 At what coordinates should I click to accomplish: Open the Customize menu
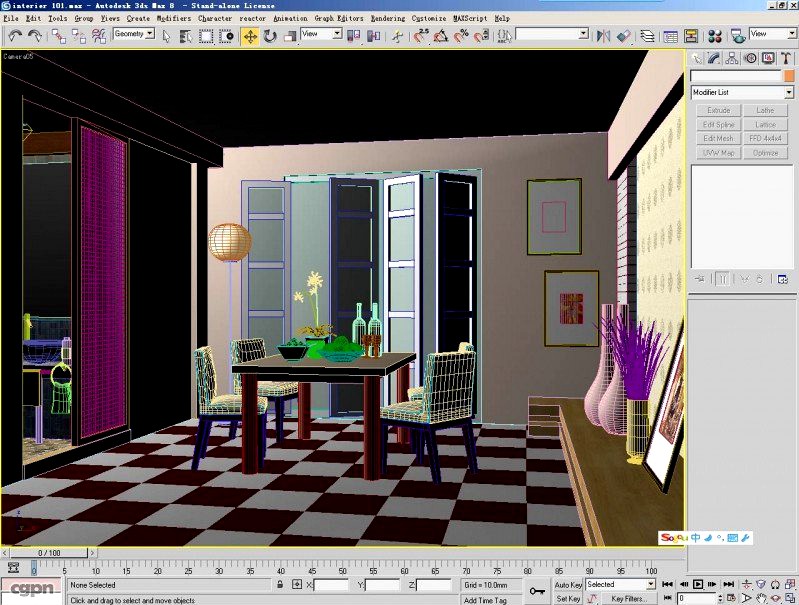429,18
